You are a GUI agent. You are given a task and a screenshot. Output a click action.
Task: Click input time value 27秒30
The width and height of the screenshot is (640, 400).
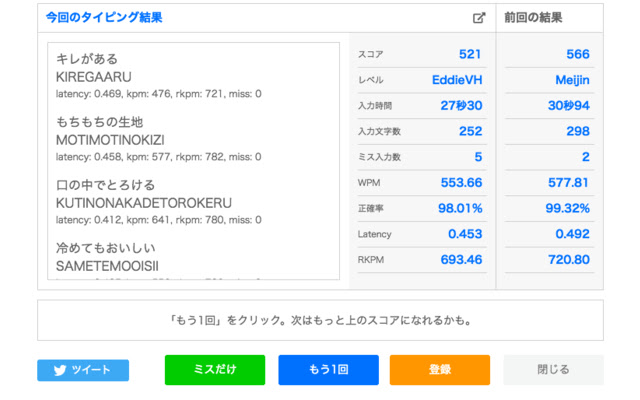[461, 106]
